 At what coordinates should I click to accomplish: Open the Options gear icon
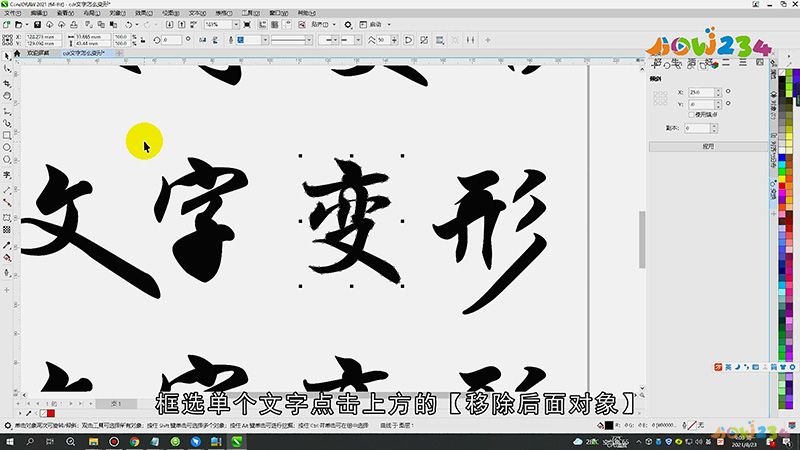(x=348, y=24)
